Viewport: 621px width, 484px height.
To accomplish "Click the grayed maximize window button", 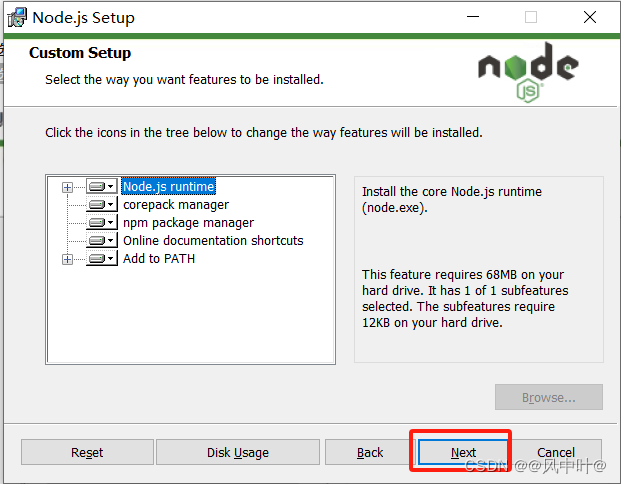I will pos(531,17).
